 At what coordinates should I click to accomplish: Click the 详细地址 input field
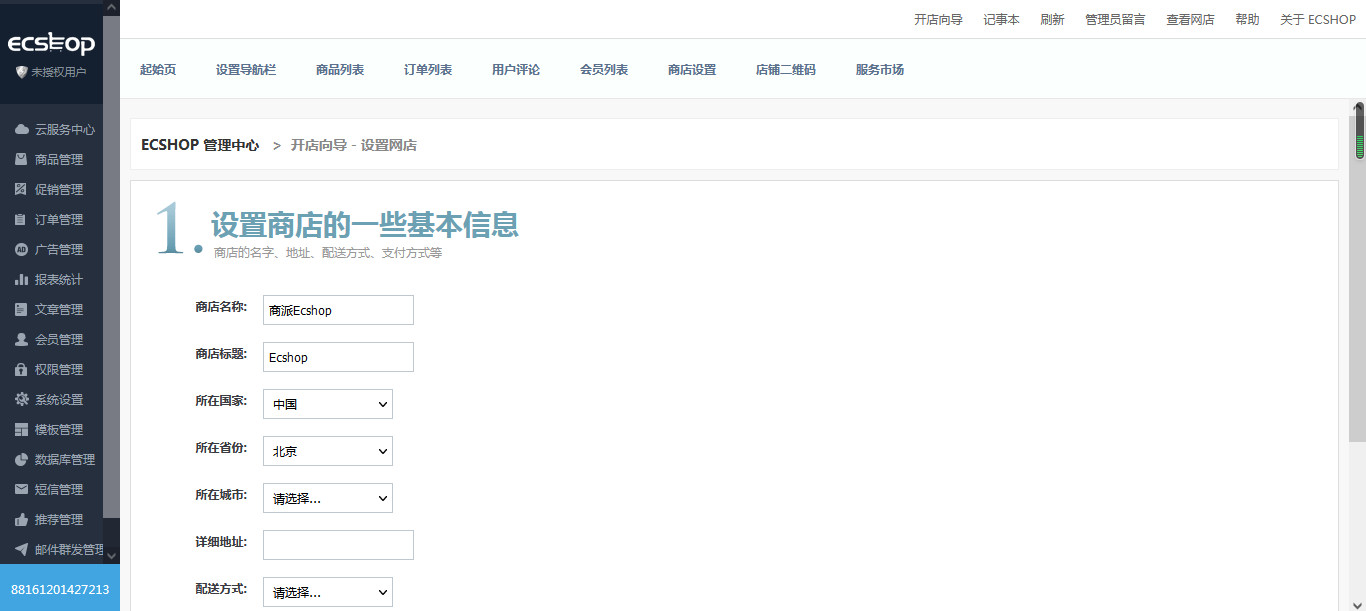point(337,544)
